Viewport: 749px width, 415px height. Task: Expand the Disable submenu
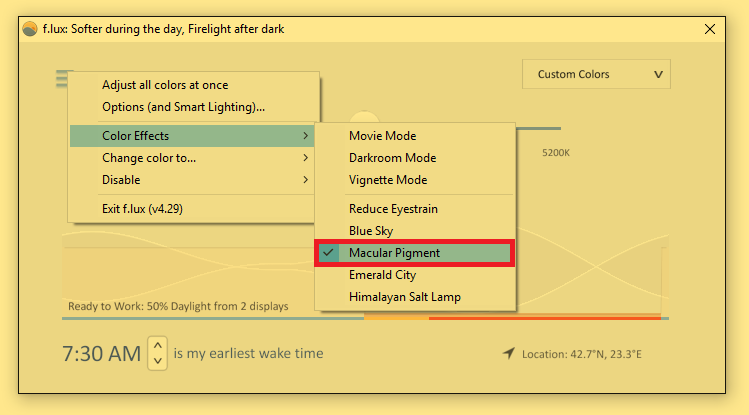pos(192,180)
